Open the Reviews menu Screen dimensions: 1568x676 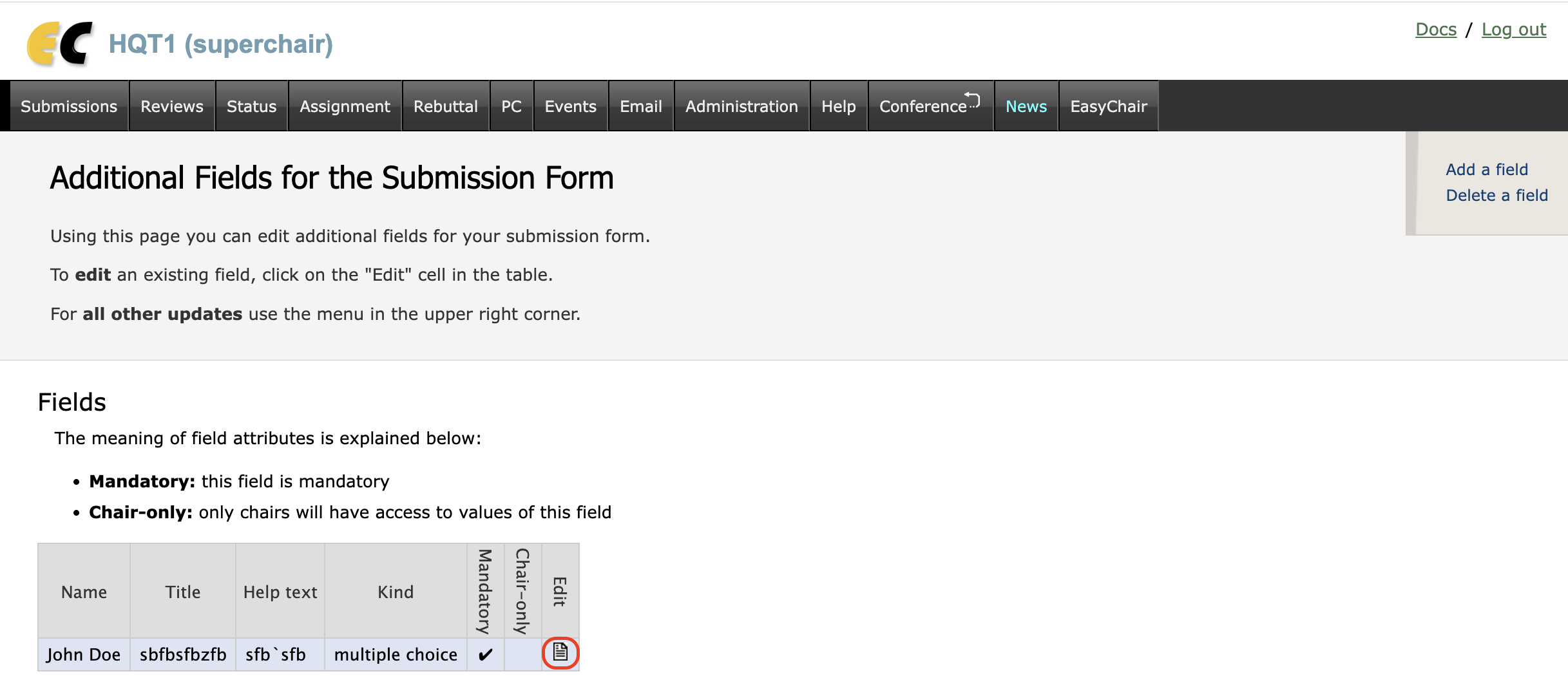coord(172,106)
